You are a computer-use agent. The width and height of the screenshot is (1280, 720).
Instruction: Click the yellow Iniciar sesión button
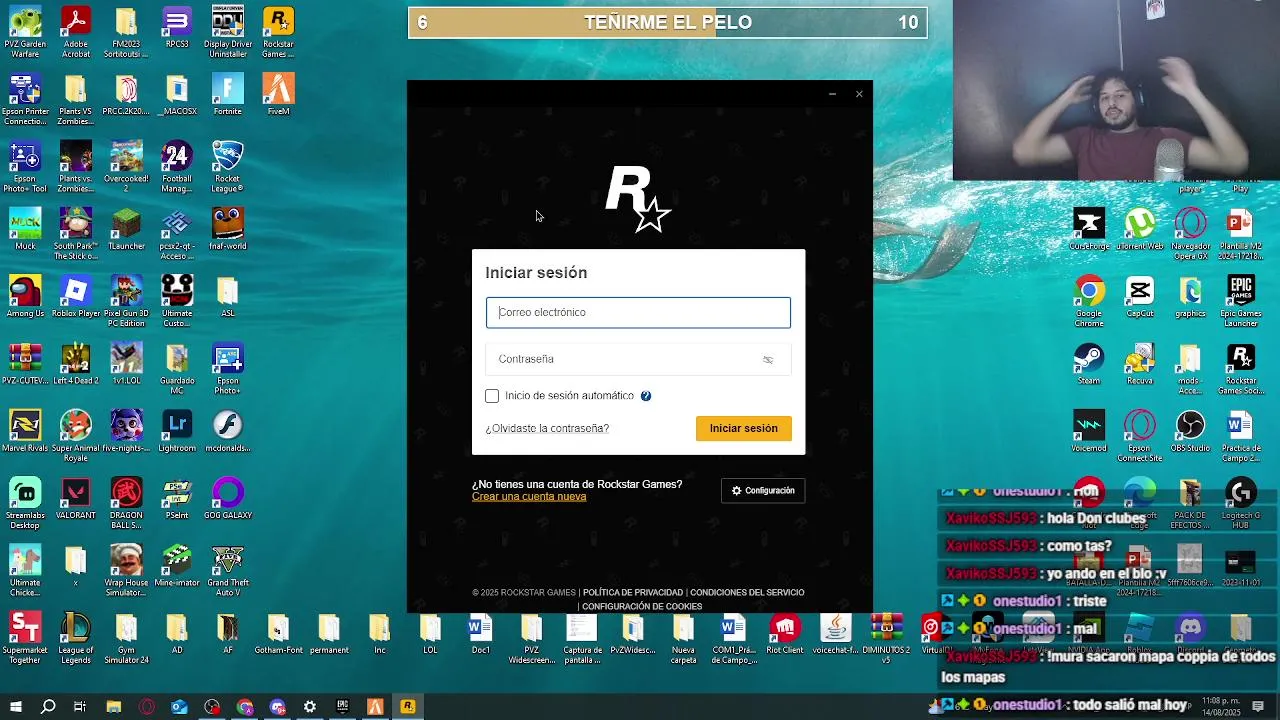coord(744,428)
